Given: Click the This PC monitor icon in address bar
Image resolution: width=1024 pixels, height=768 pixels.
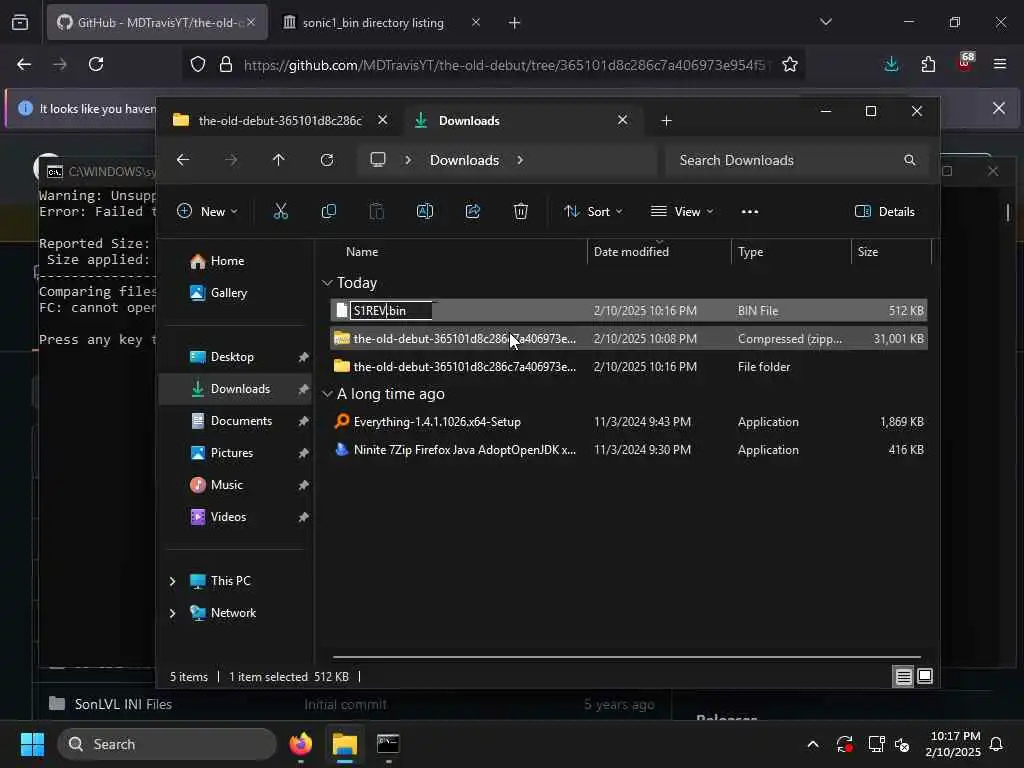Looking at the screenshot, I should coord(378,159).
